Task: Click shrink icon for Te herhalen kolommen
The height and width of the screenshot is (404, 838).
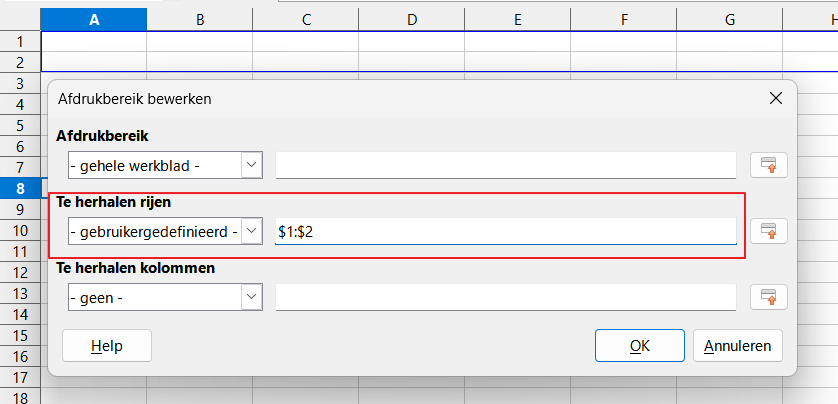Action: click(x=768, y=297)
